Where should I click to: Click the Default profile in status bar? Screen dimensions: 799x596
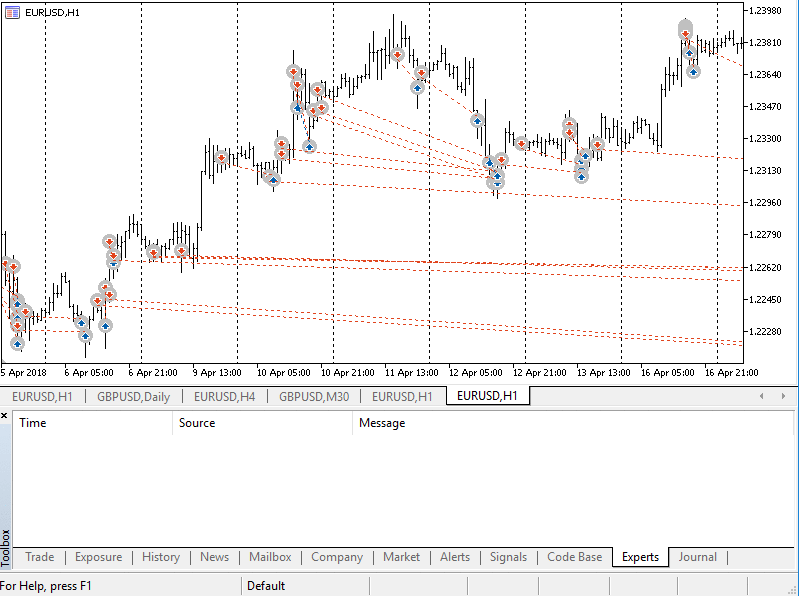click(x=266, y=586)
